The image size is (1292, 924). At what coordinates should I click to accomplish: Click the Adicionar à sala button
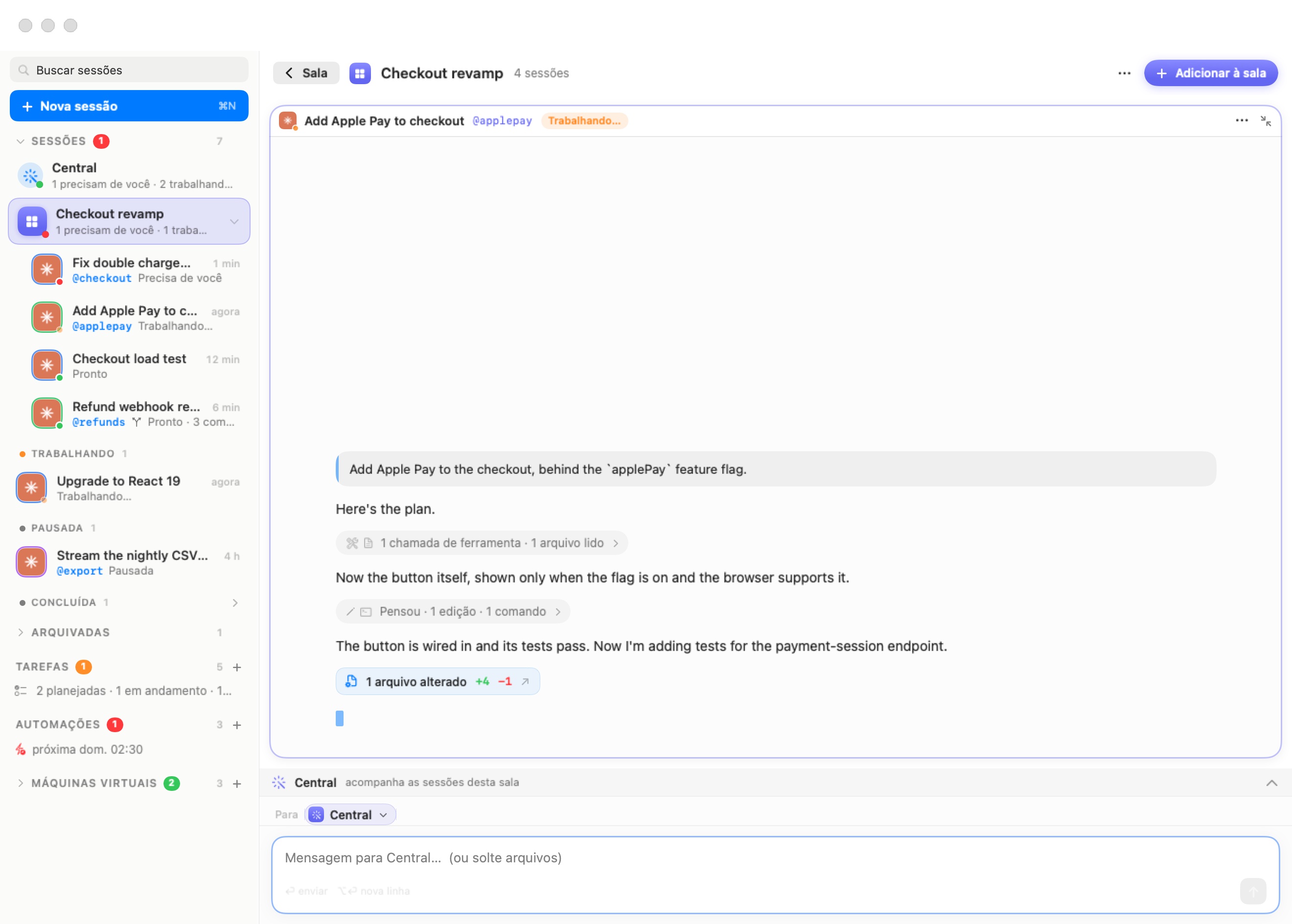click(x=1211, y=73)
